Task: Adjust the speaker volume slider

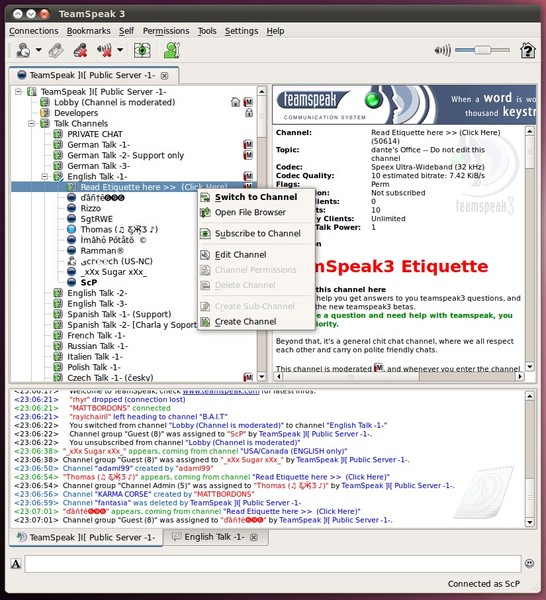Action: tap(482, 50)
